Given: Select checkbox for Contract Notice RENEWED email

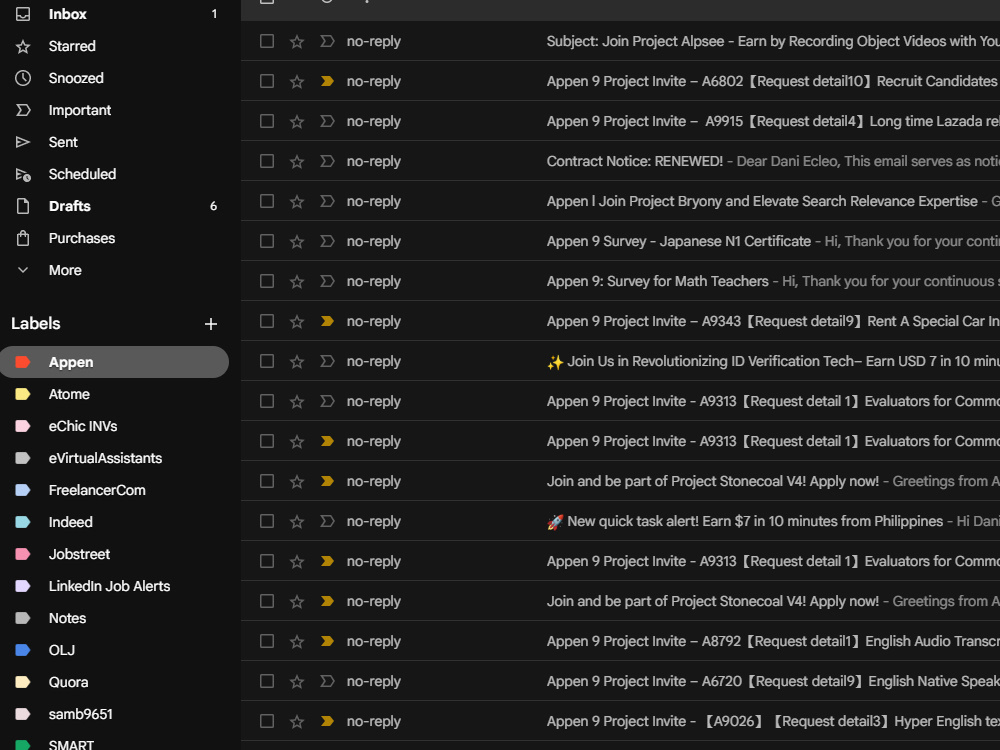Looking at the screenshot, I should [267, 161].
